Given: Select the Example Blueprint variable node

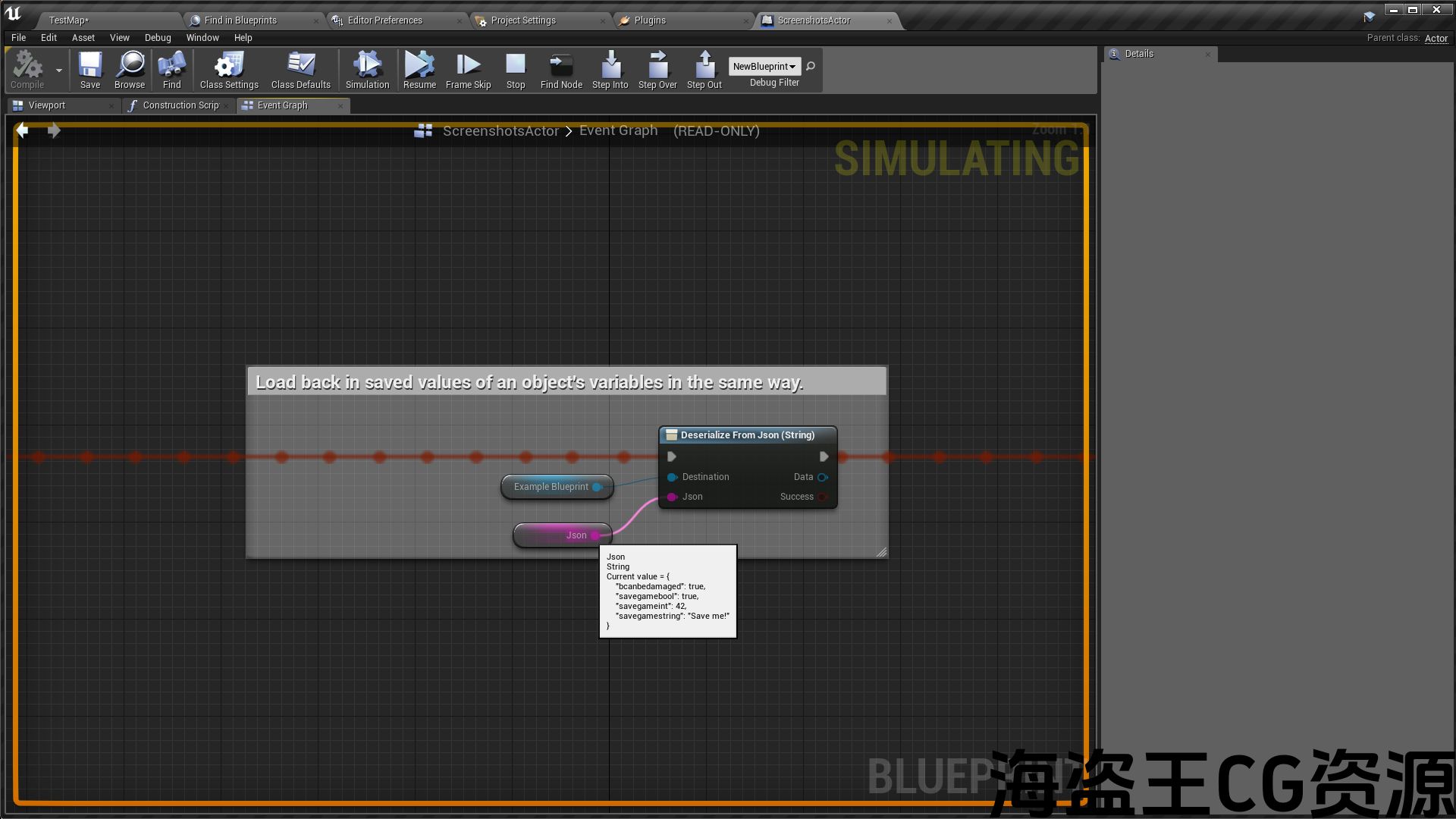Looking at the screenshot, I should pyautogui.click(x=551, y=487).
